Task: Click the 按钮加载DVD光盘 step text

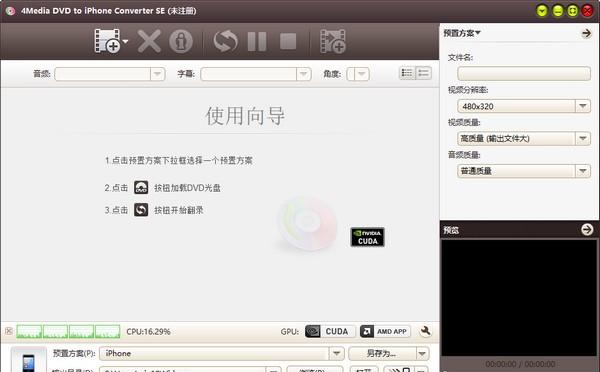Action: pyautogui.click(x=187, y=188)
